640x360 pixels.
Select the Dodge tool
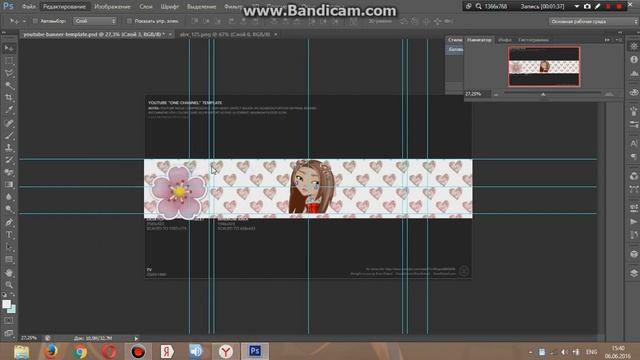(x=9, y=209)
